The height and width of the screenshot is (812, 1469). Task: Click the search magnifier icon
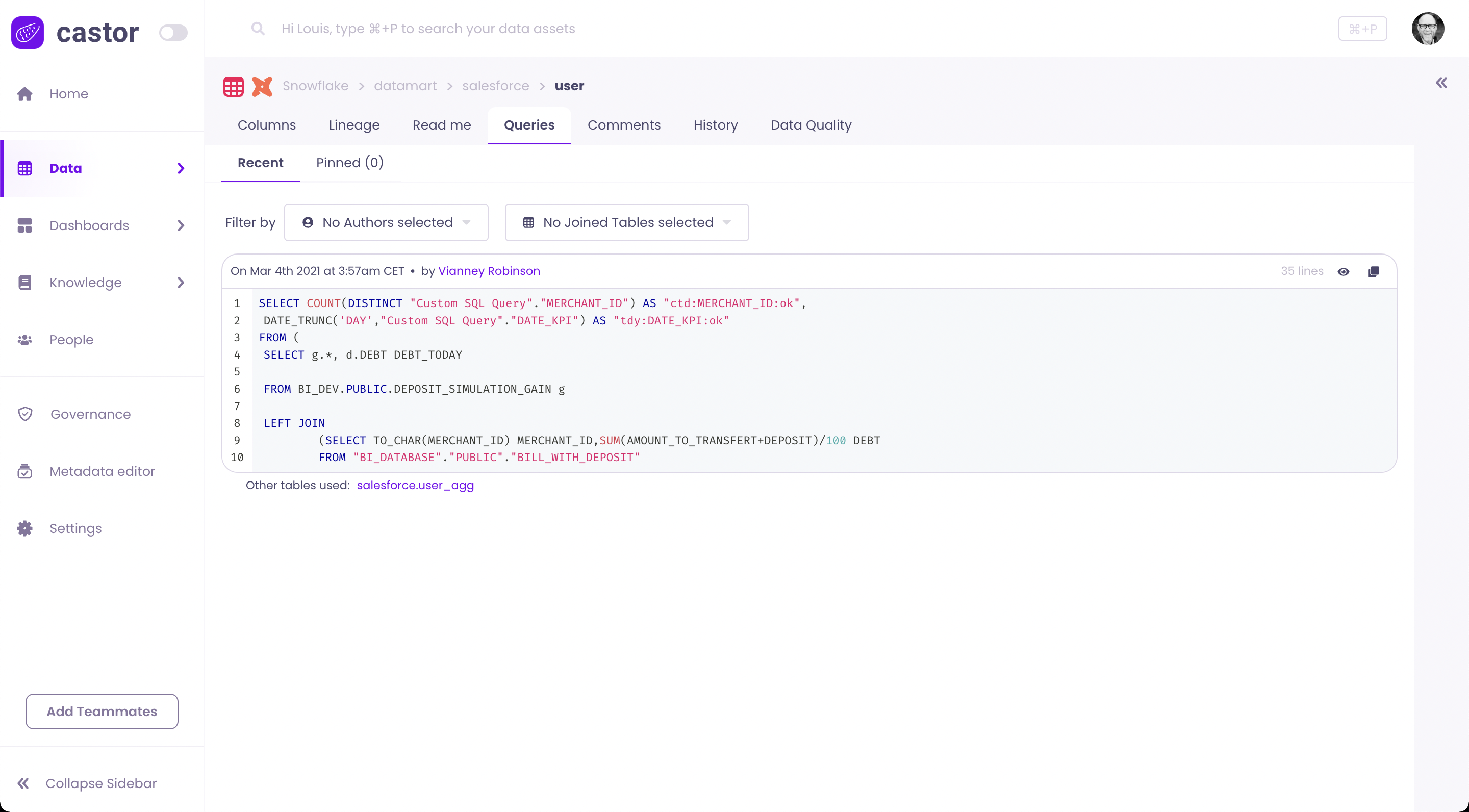pyautogui.click(x=258, y=29)
